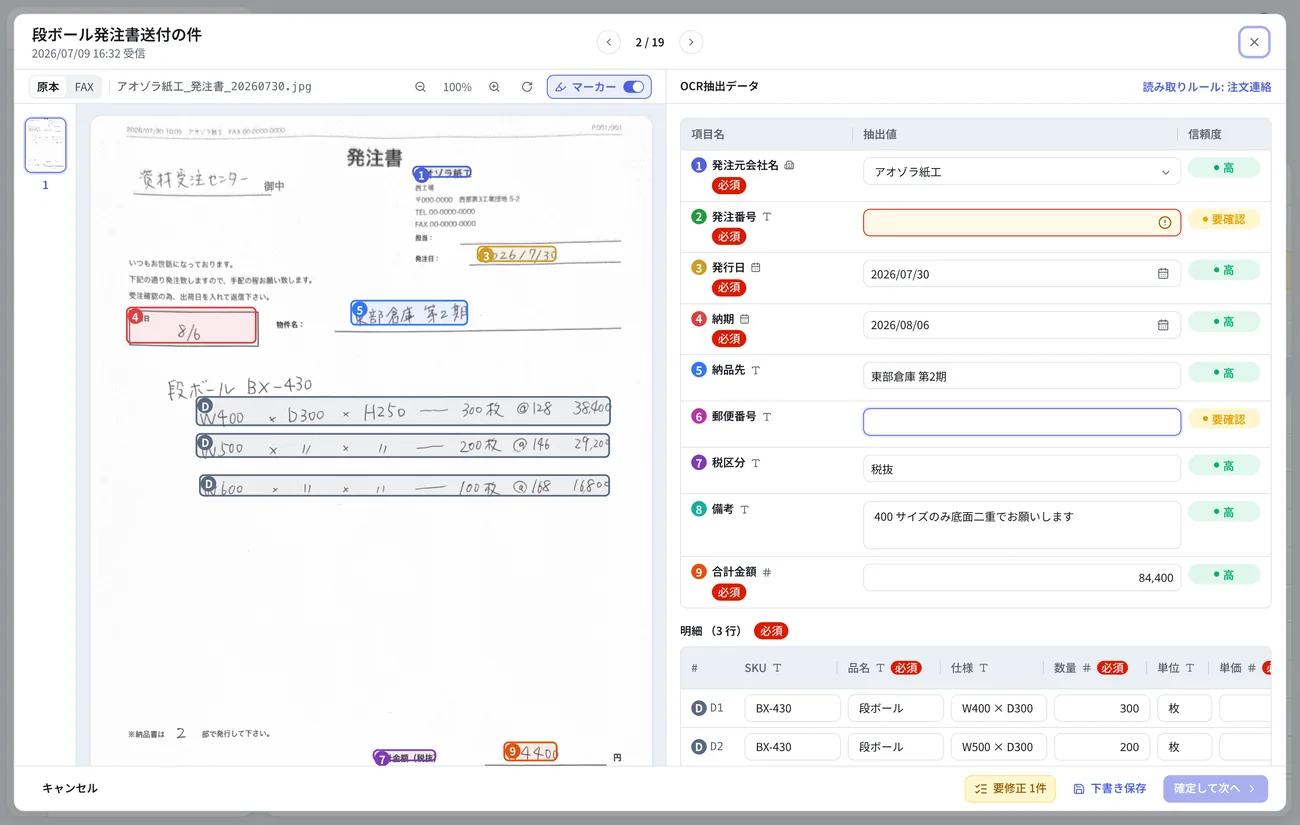Go to previous document arrow

[x=608, y=42]
